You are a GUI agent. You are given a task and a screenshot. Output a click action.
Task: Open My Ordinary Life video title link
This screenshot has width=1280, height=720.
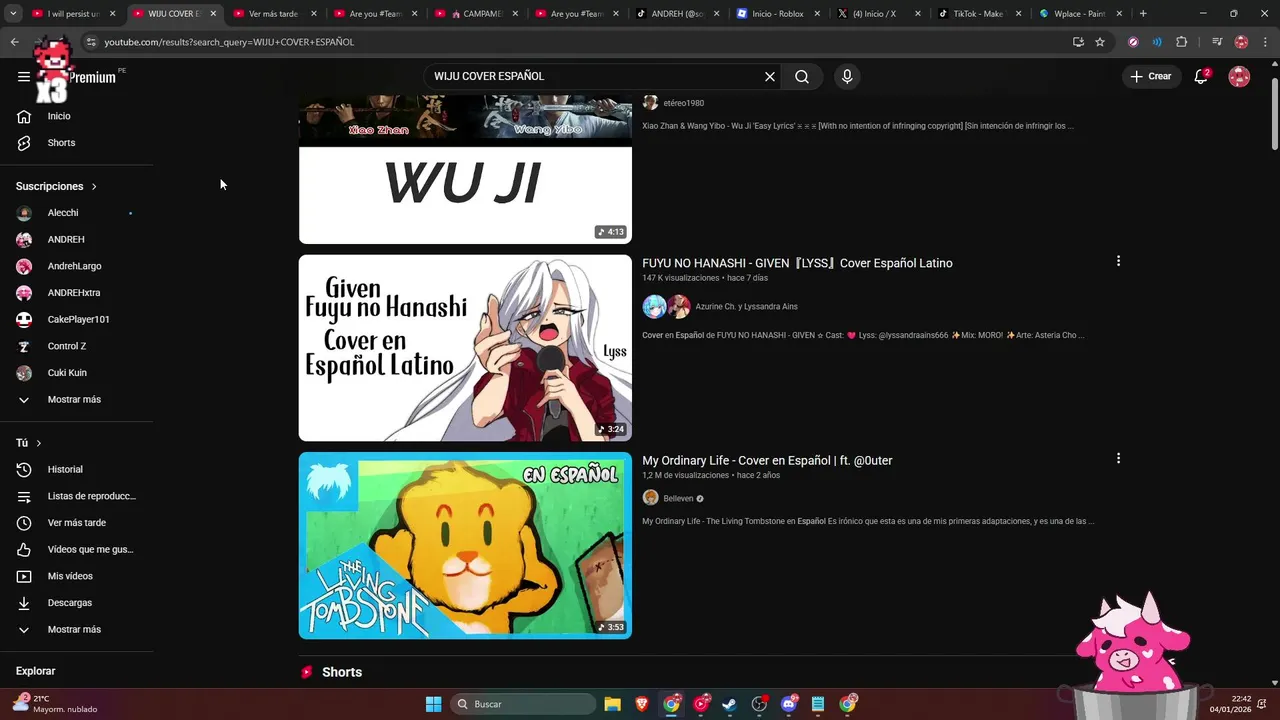click(x=767, y=460)
